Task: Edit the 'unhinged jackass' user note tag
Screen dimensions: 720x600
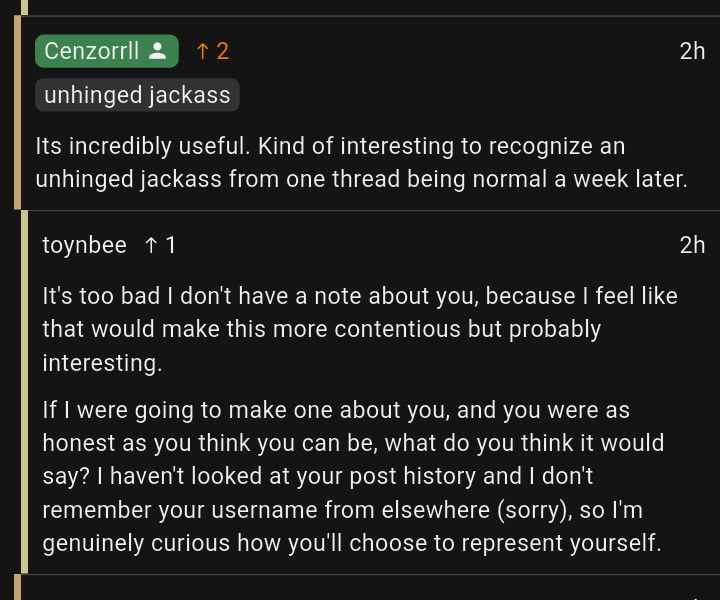Action: (x=137, y=95)
